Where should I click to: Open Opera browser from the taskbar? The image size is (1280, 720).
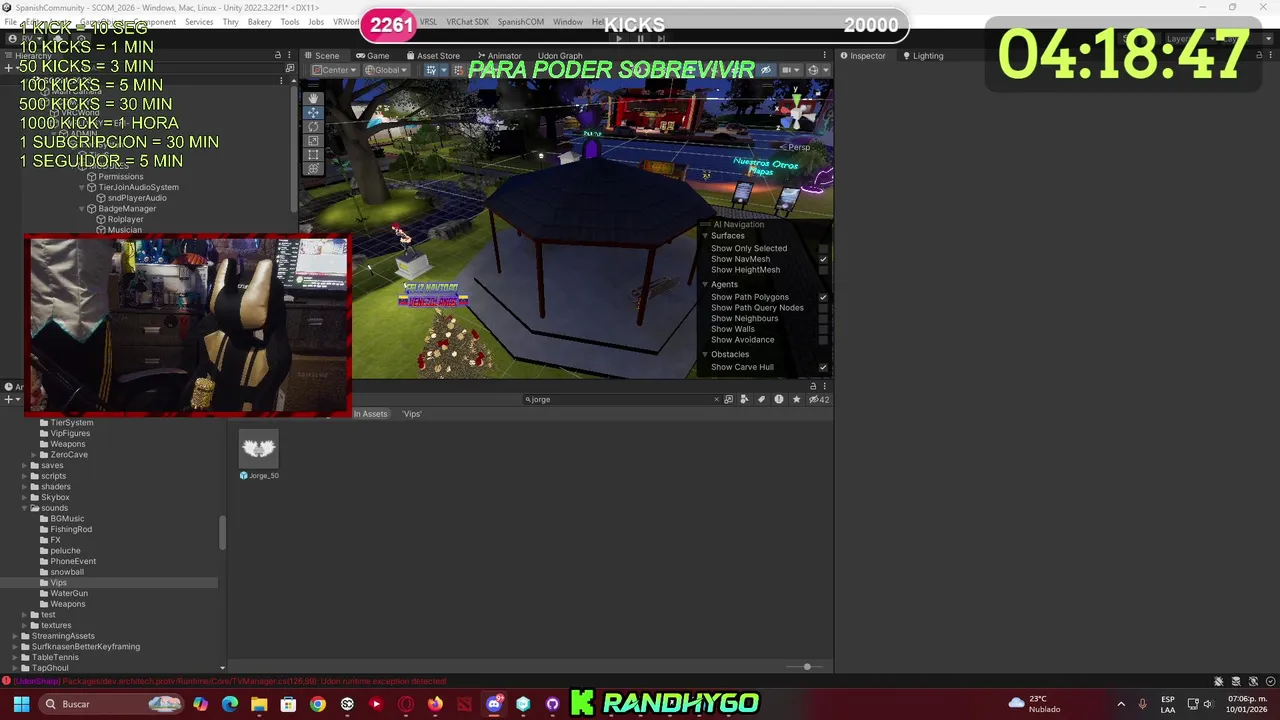coord(405,704)
